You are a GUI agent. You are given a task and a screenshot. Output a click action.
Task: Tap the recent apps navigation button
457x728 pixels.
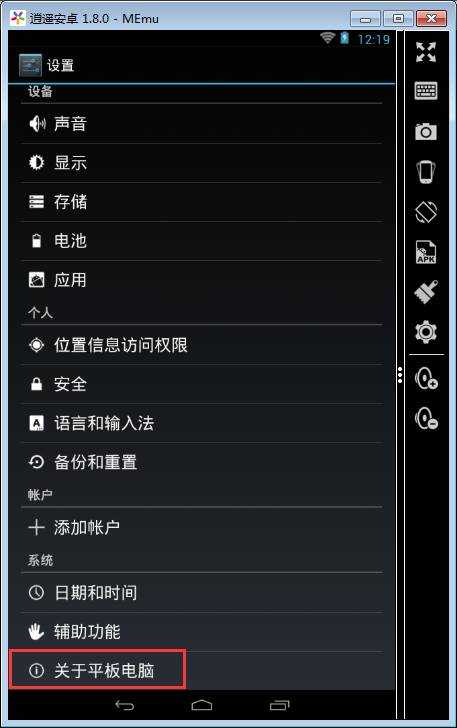[x=280, y=705]
